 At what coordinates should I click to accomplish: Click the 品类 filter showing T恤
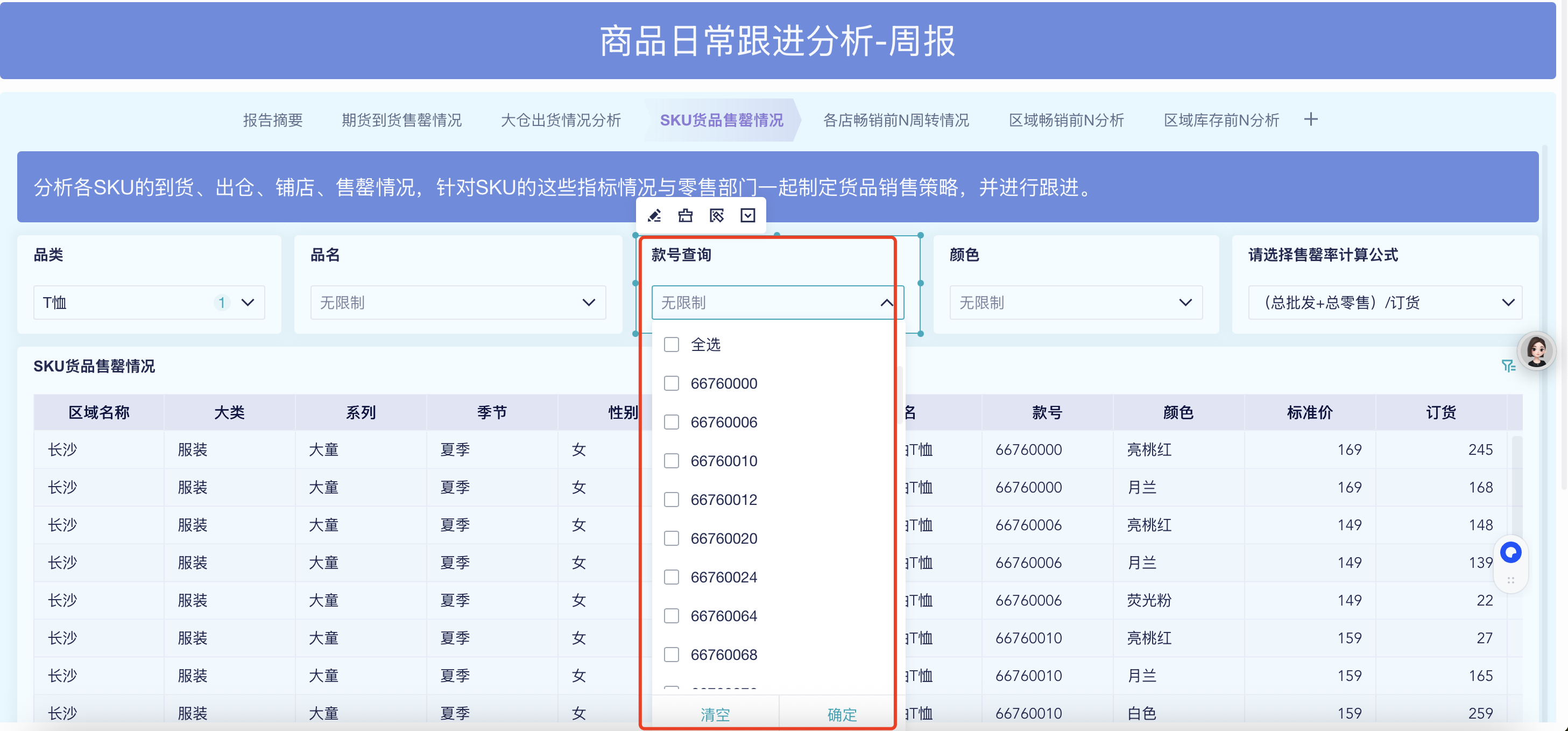(x=149, y=302)
